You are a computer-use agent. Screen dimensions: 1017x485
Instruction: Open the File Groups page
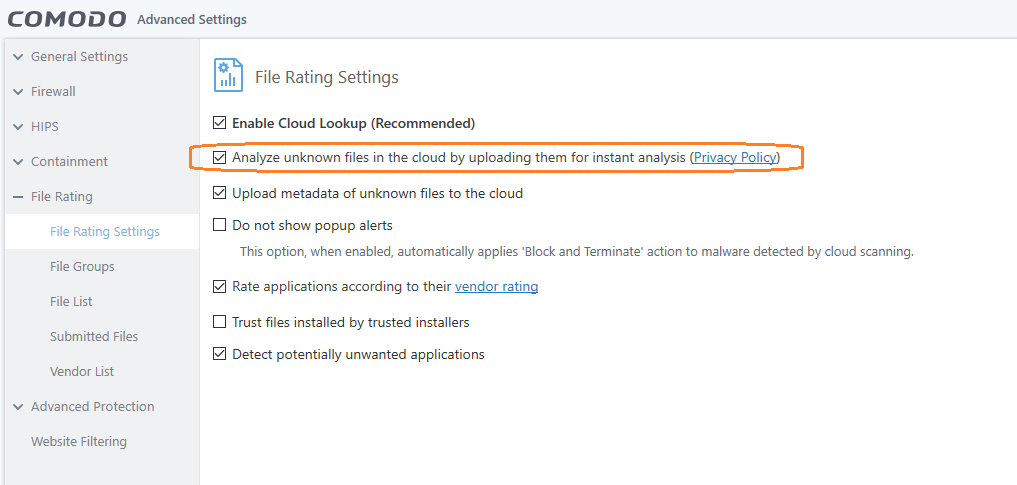pyautogui.click(x=82, y=267)
